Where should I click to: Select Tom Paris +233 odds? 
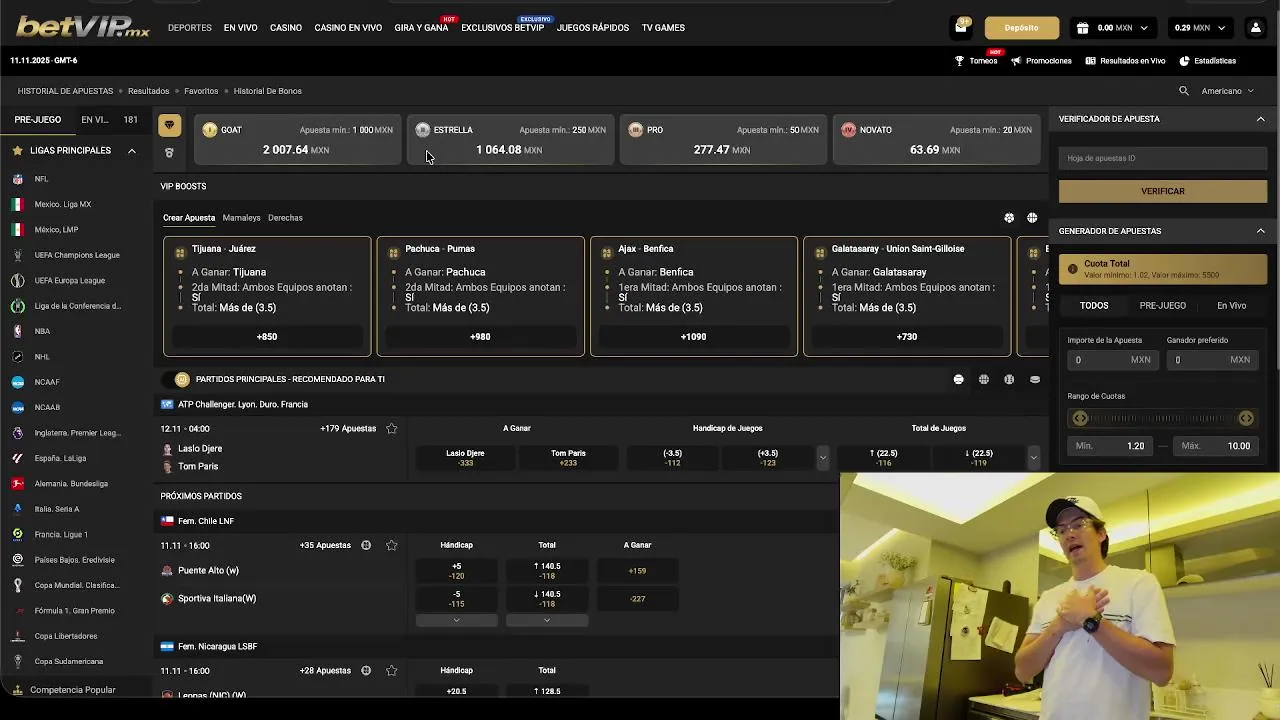[x=568, y=458]
